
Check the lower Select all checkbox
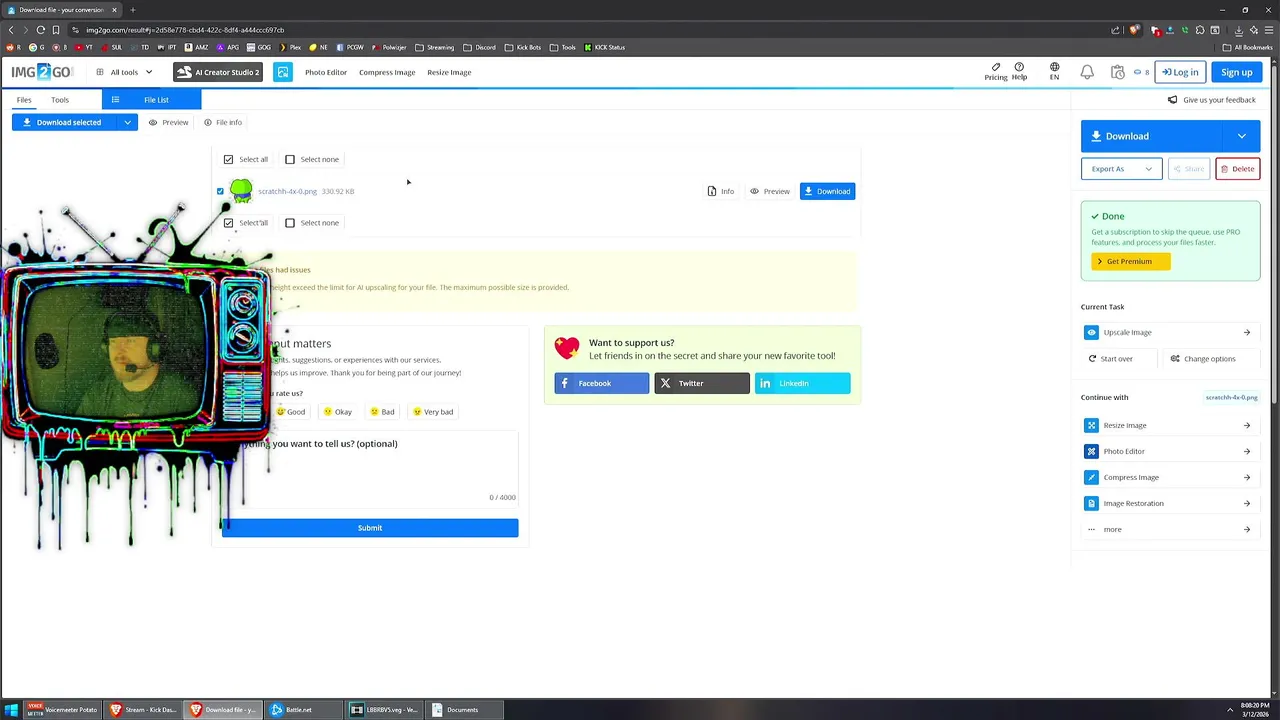(x=228, y=223)
